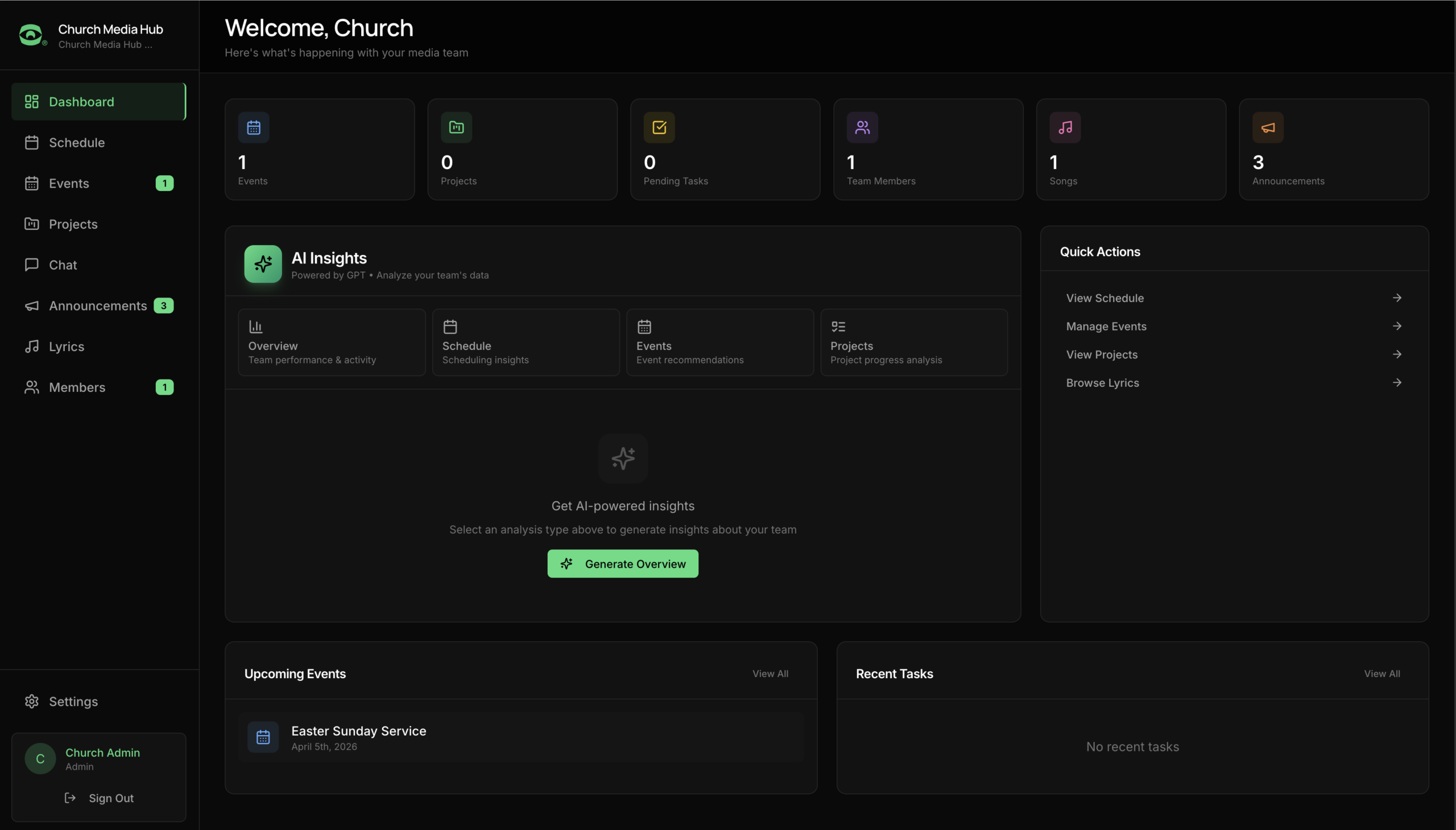Image resolution: width=1456 pixels, height=830 pixels.
Task: Click the "3" Announcements stat count
Action: click(x=1258, y=163)
